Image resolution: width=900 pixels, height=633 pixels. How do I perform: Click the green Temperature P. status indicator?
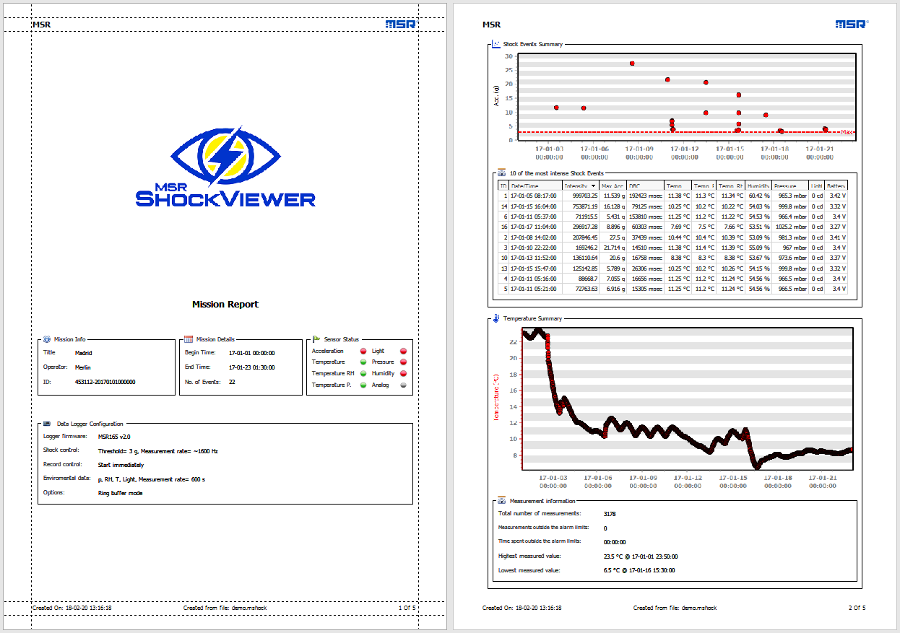(363, 385)
